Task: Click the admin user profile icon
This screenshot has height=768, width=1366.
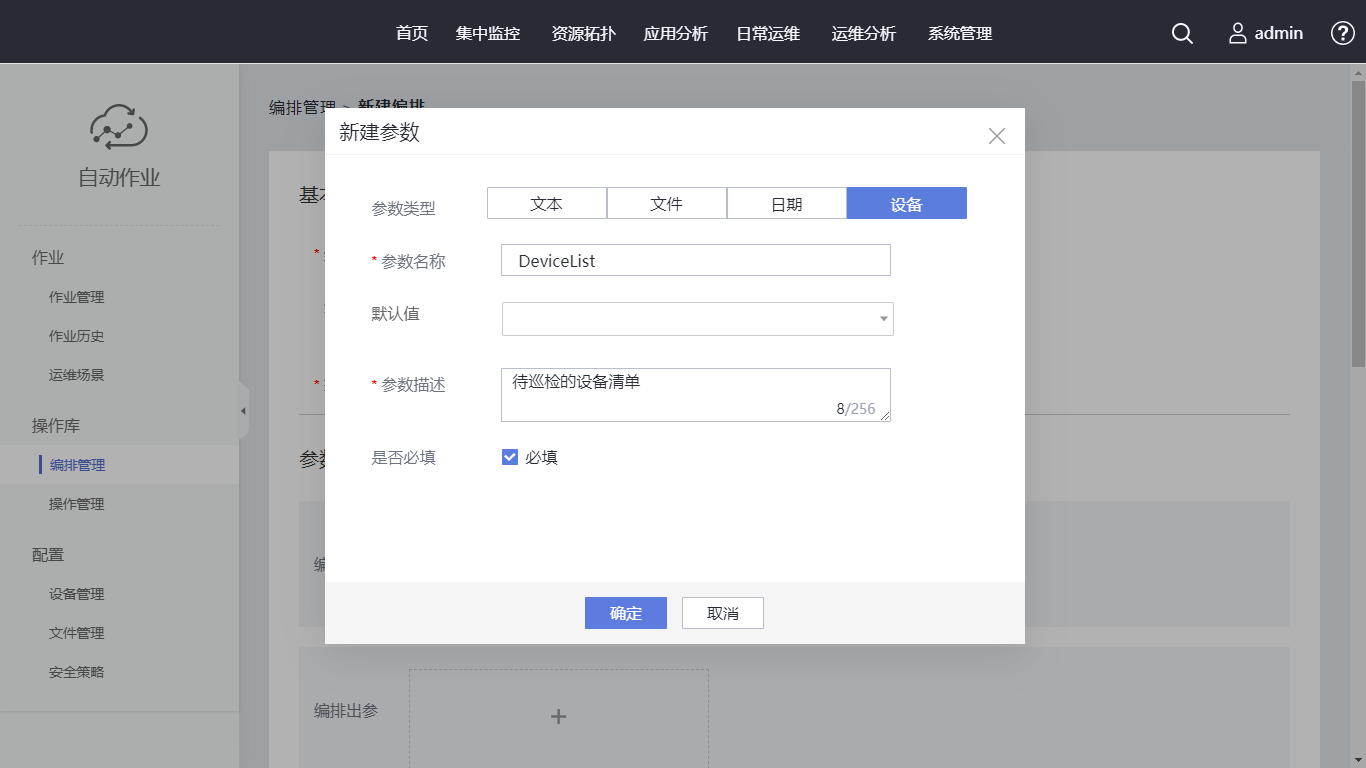Action: tap(1238, 34)
